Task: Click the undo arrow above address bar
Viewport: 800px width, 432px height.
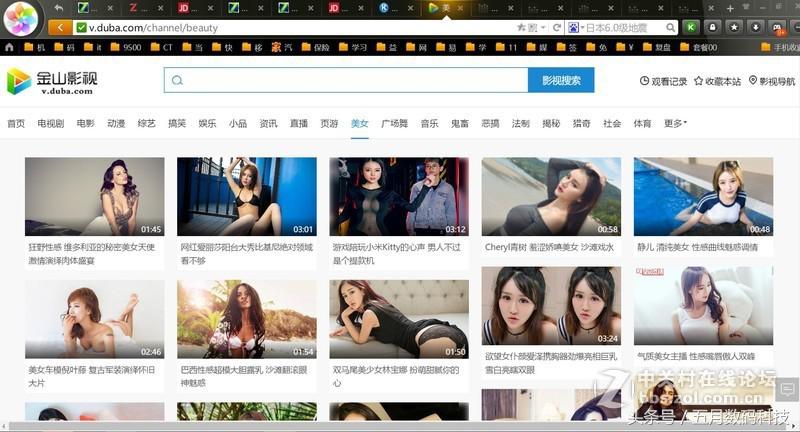Action: (x=59, y=8)
